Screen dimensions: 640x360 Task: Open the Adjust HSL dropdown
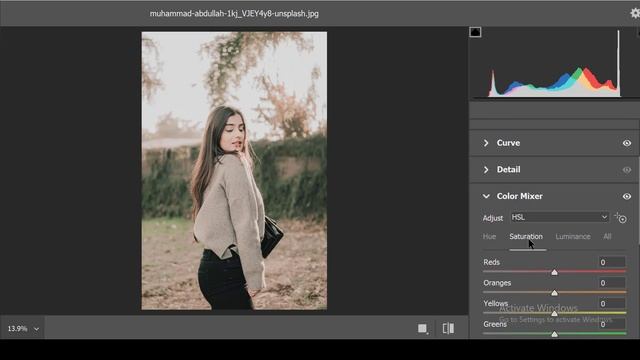(560, 217)
